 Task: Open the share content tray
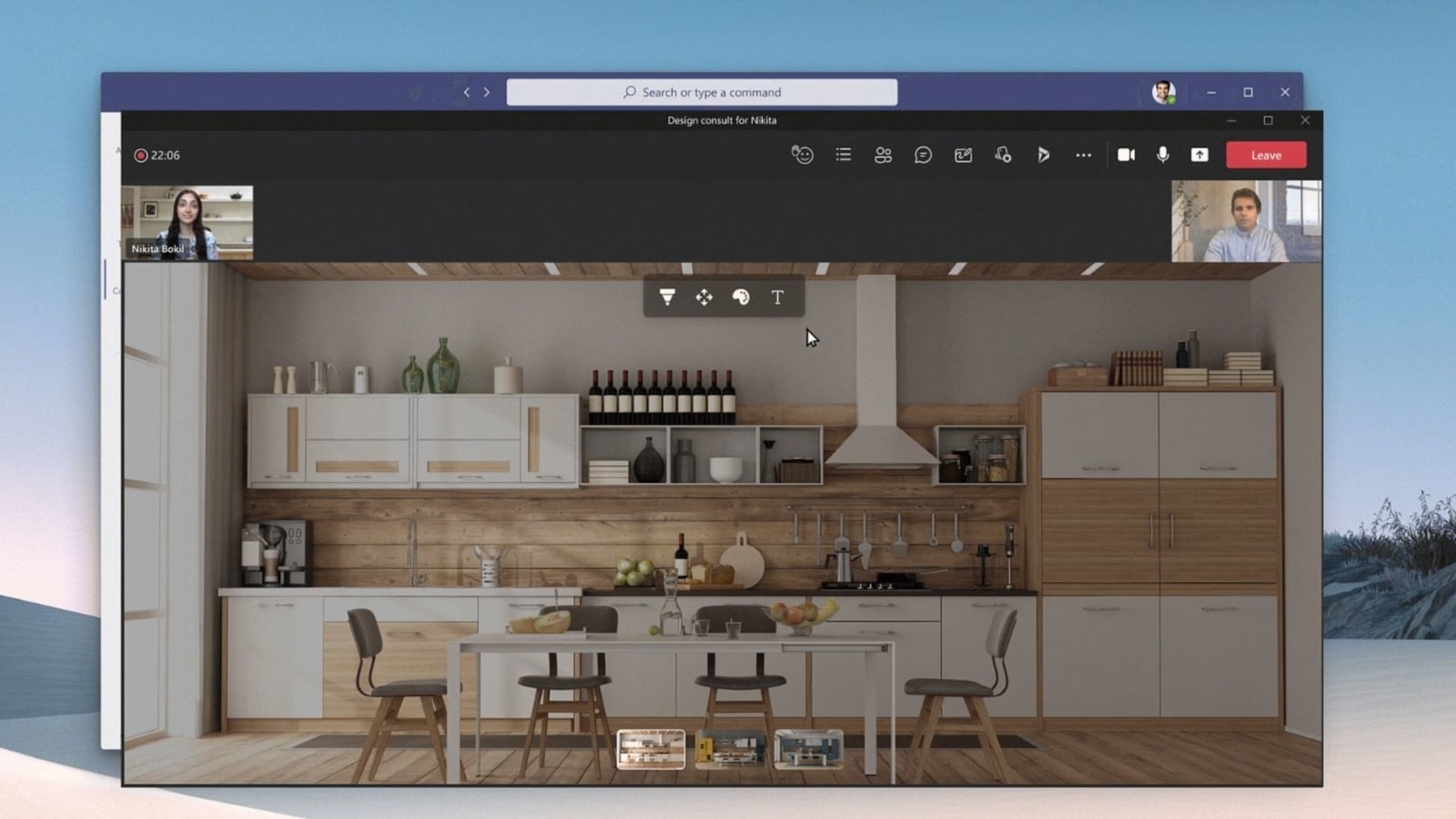(1199, 155)
